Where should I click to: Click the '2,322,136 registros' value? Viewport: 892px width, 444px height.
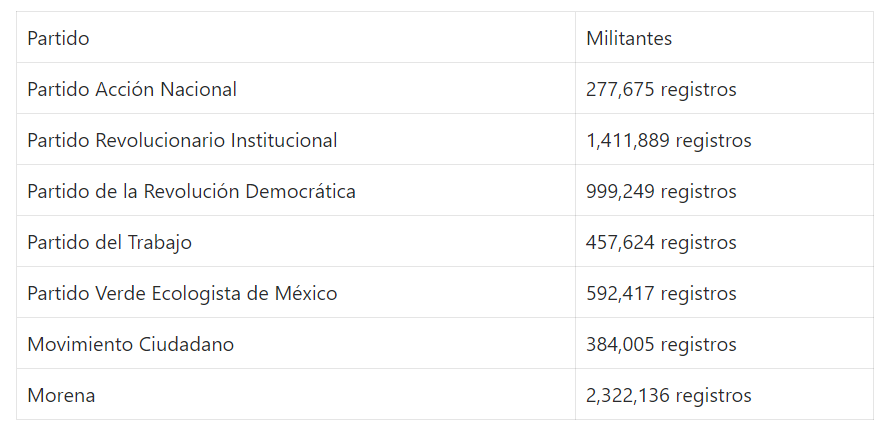(669, 395)
